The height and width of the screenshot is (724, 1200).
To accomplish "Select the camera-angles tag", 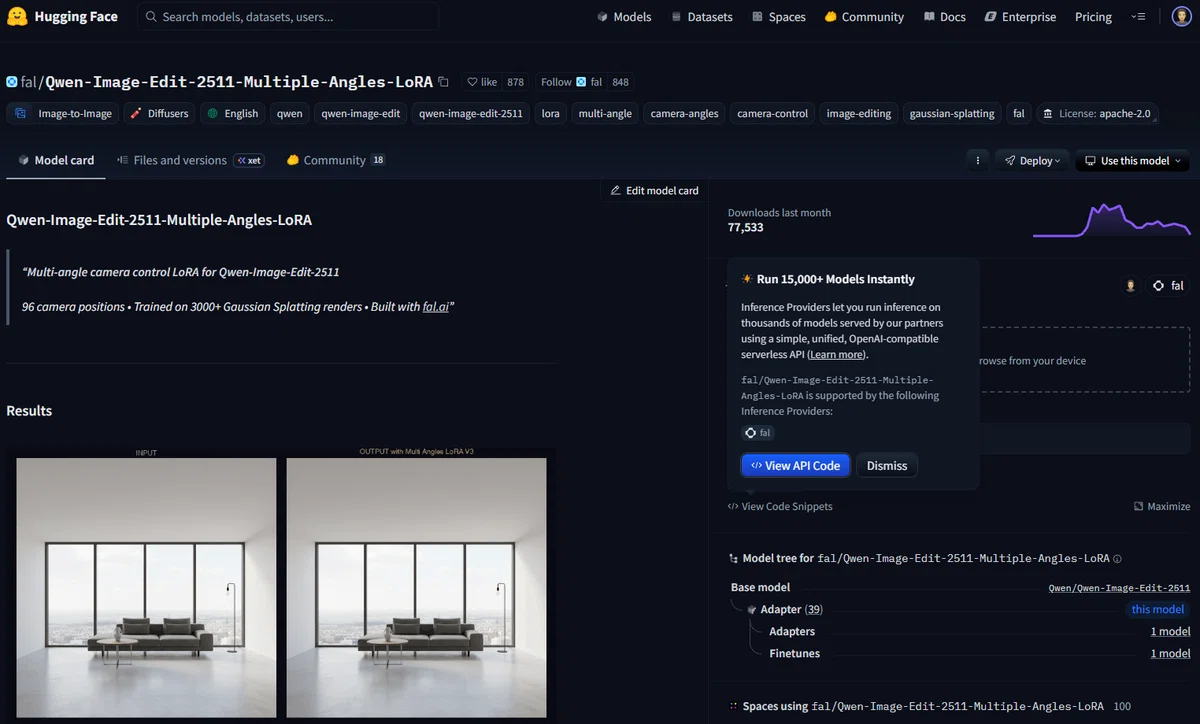I will [684, 113].
